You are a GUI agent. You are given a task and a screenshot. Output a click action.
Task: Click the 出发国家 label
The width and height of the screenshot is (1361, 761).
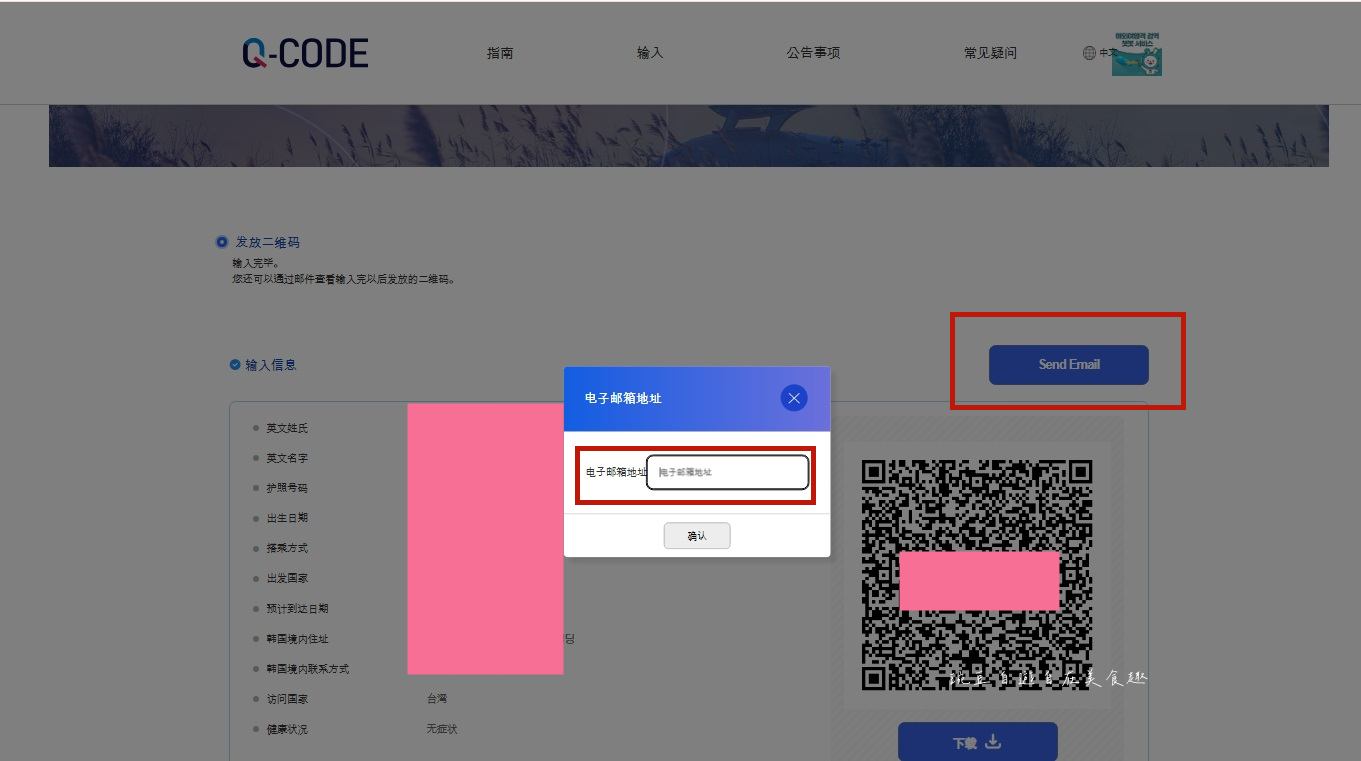coord(287,578)
